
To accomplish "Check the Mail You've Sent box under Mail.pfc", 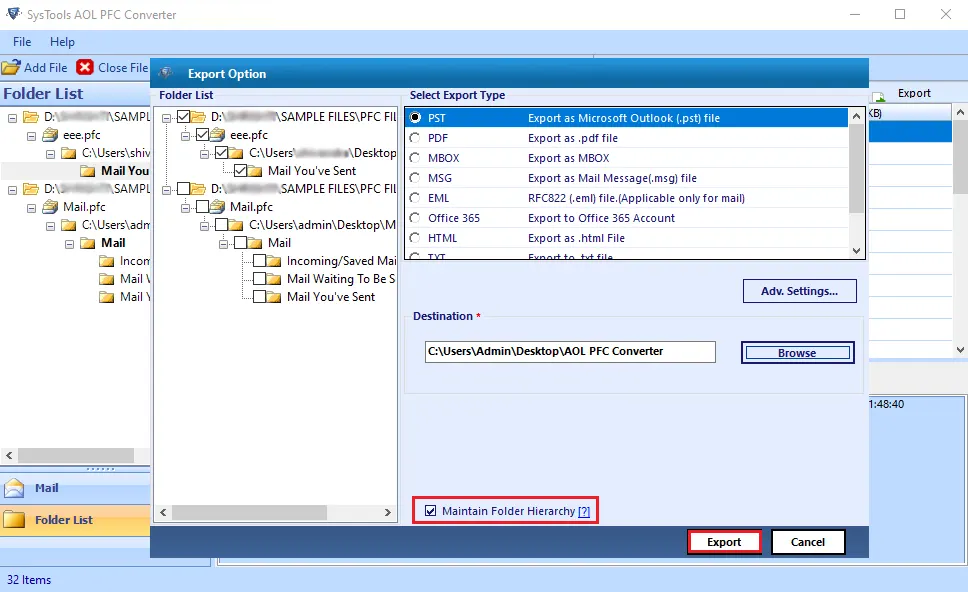I will point(259,297).
